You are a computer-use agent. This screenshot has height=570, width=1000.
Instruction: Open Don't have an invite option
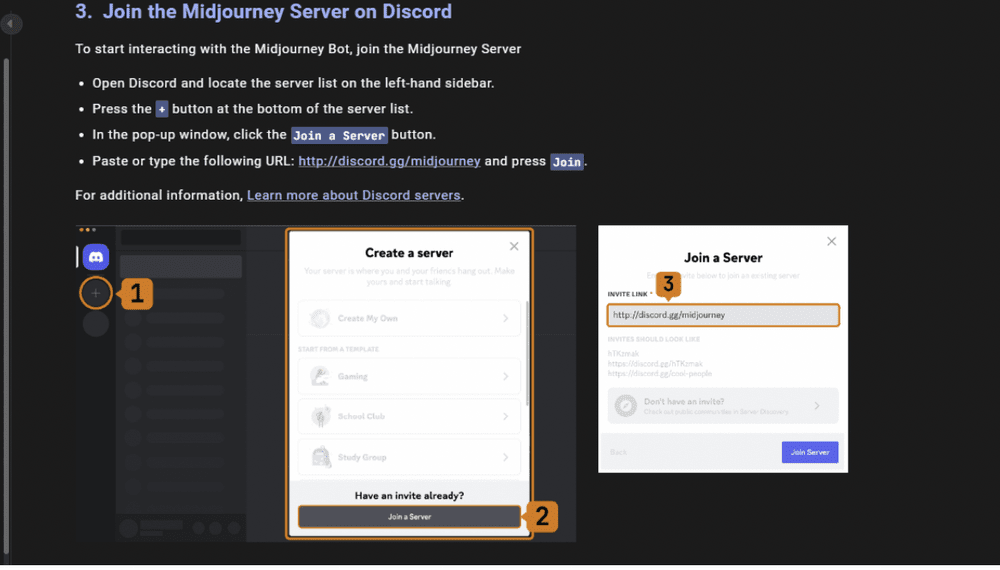(723, 406)
